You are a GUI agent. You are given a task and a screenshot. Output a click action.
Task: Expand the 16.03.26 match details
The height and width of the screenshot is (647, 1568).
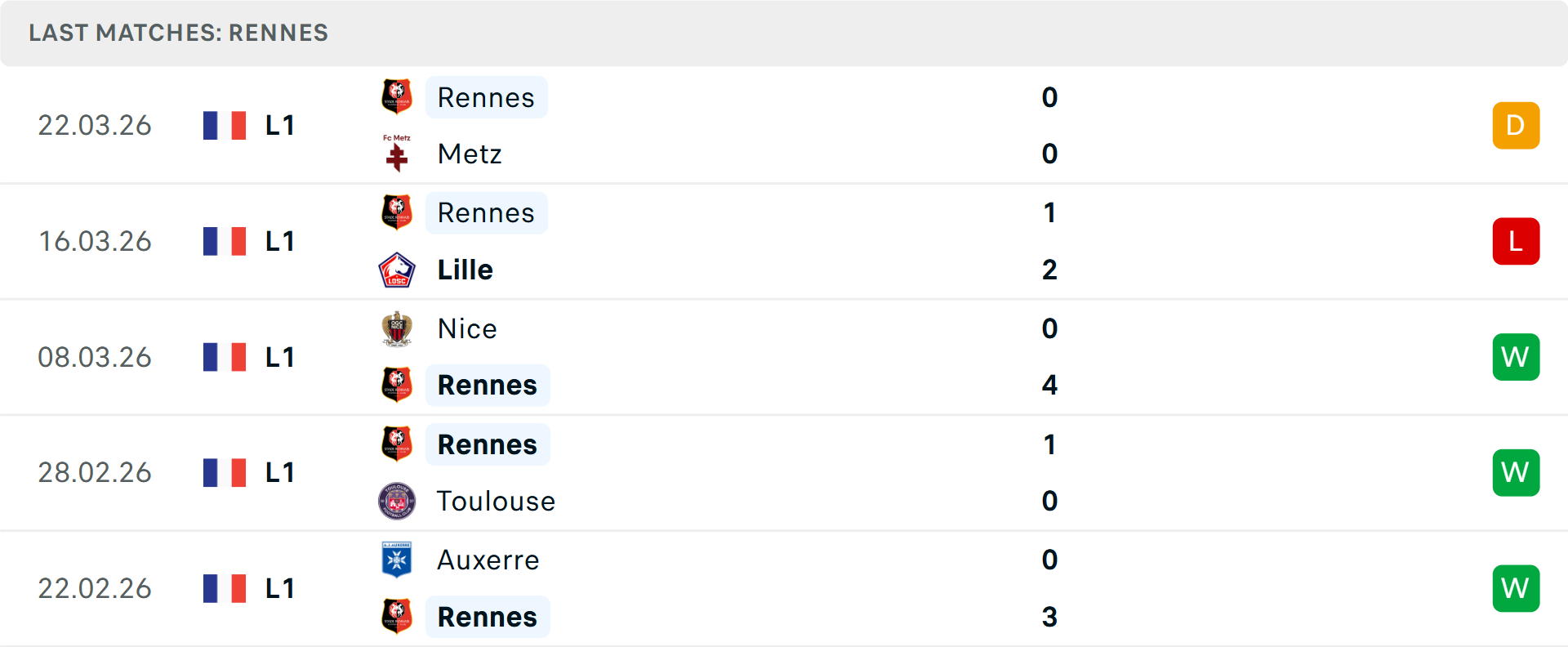click(784, 241)
